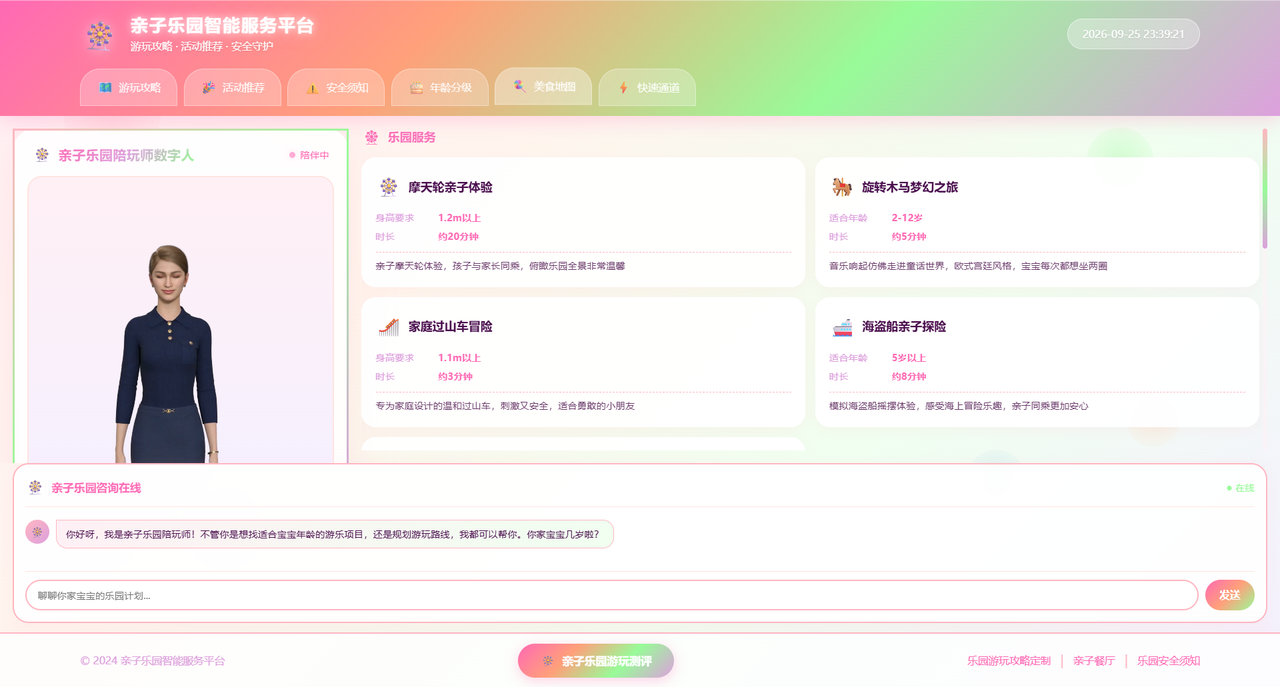Viewport: 1280px width, 687px height.
Task: Click the icon next to 乐园服务 heading
Action: [x=372, y=137]
